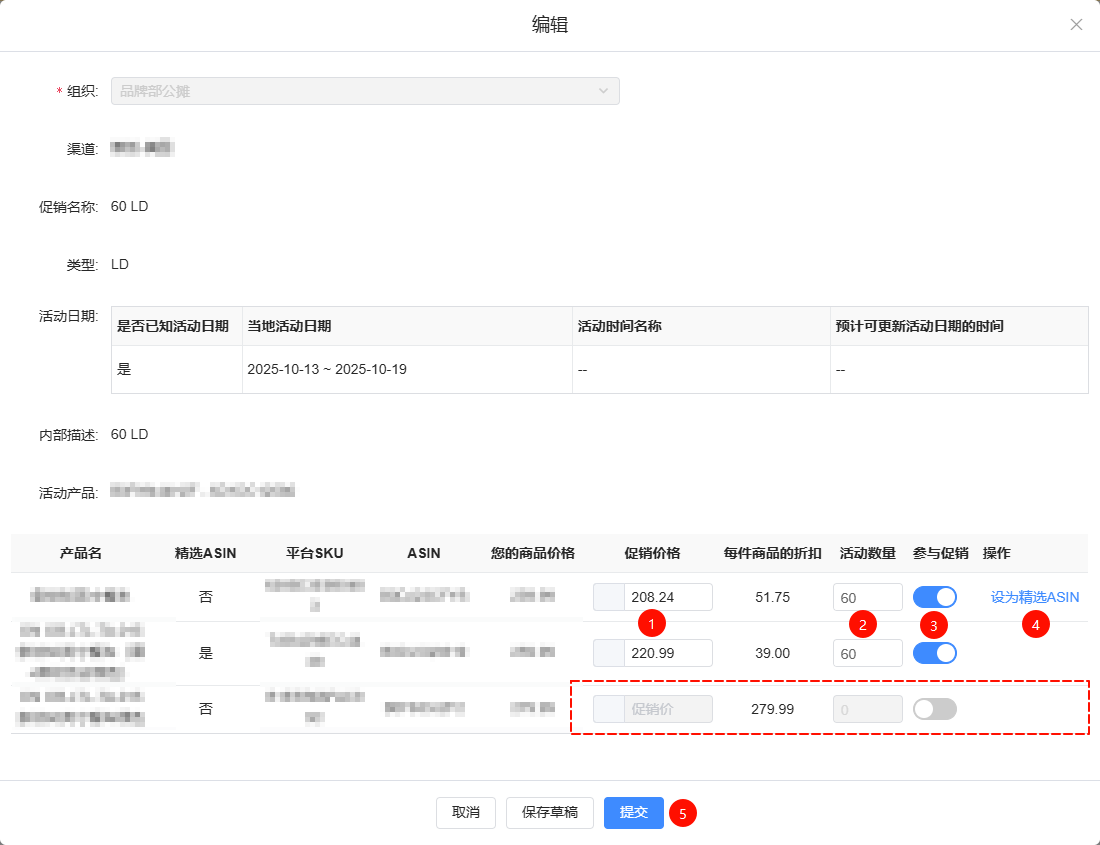
Task: Click the 活动数量 field in the first row
Action: point(867,597)
